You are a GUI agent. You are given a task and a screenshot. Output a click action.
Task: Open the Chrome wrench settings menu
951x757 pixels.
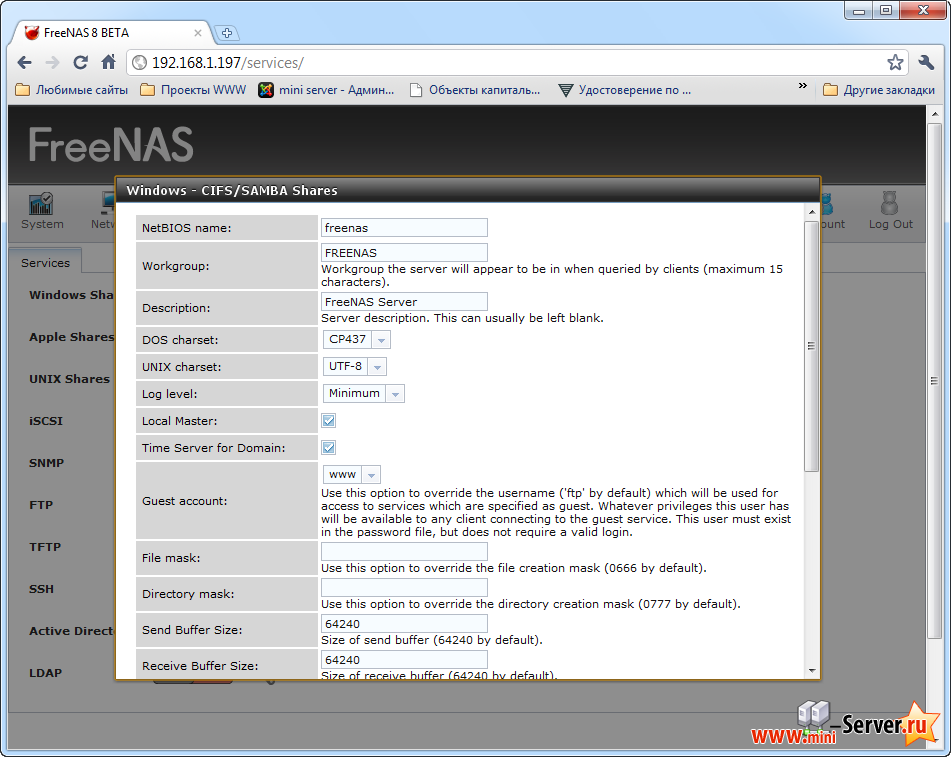coord(926,62)
